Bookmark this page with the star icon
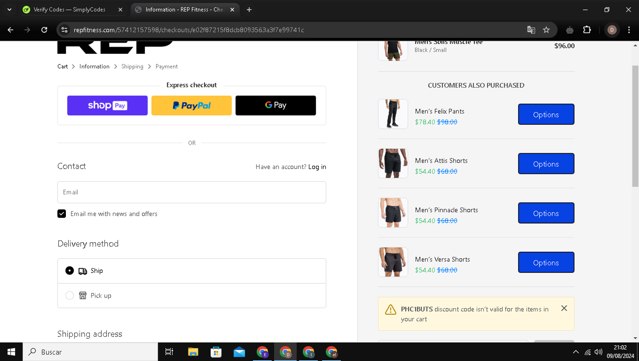Image resolution: width=639 pixels, height=361 pixels. pos(546,30)
